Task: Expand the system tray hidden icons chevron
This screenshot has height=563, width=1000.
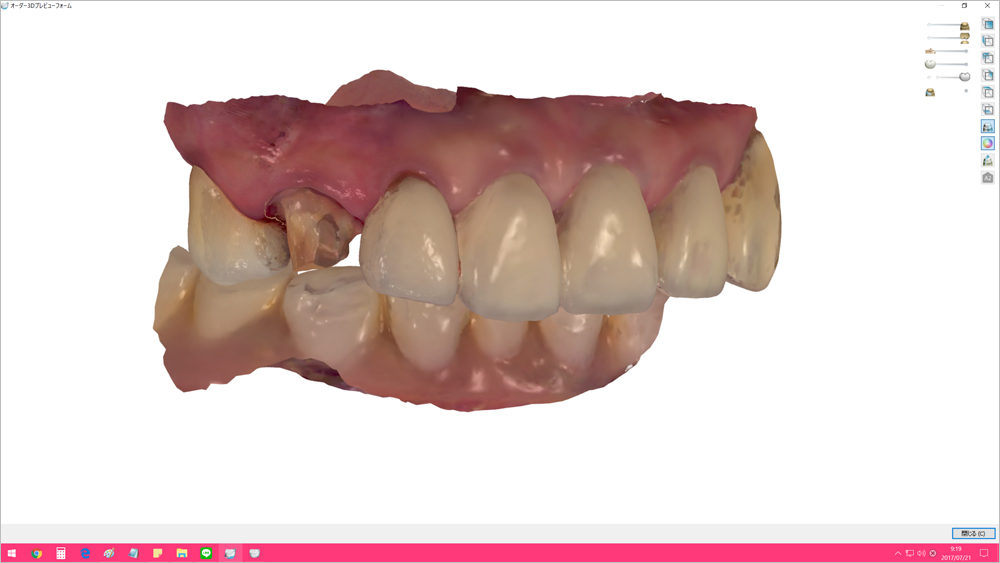Action: pos(898,553)
